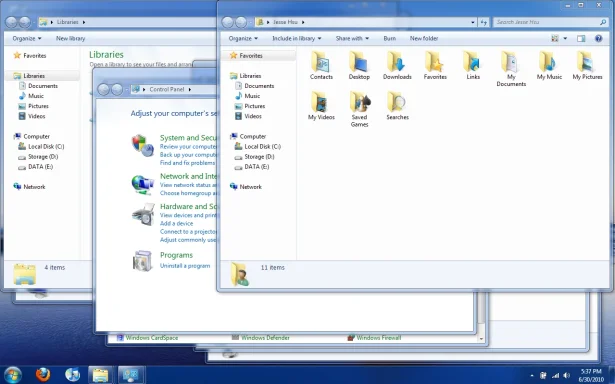This screenshot has width=615, height=384.
Task: Open the Contacts folder in Jesse Hsu window
Action: coord(321,66)
